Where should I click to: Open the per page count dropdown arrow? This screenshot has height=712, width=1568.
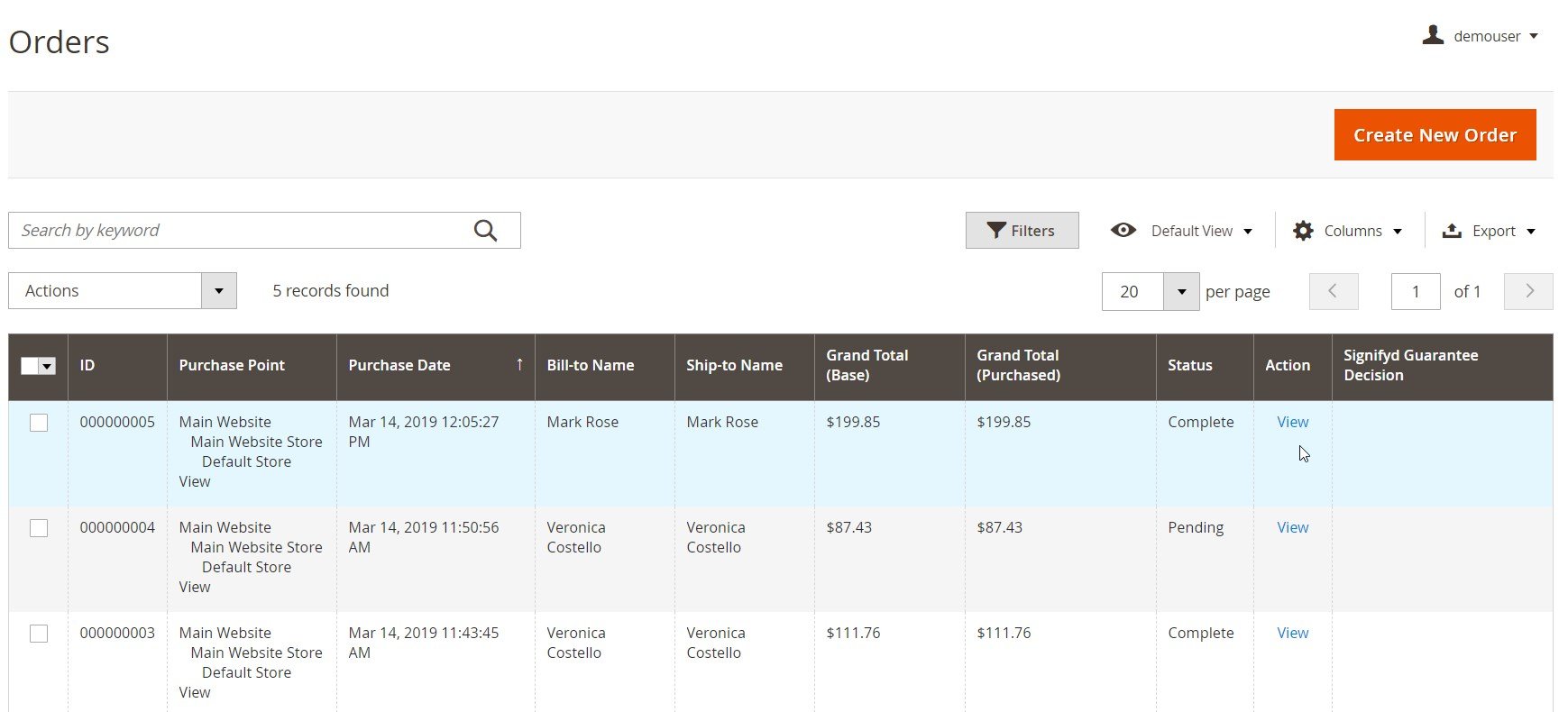[1181, 291]
